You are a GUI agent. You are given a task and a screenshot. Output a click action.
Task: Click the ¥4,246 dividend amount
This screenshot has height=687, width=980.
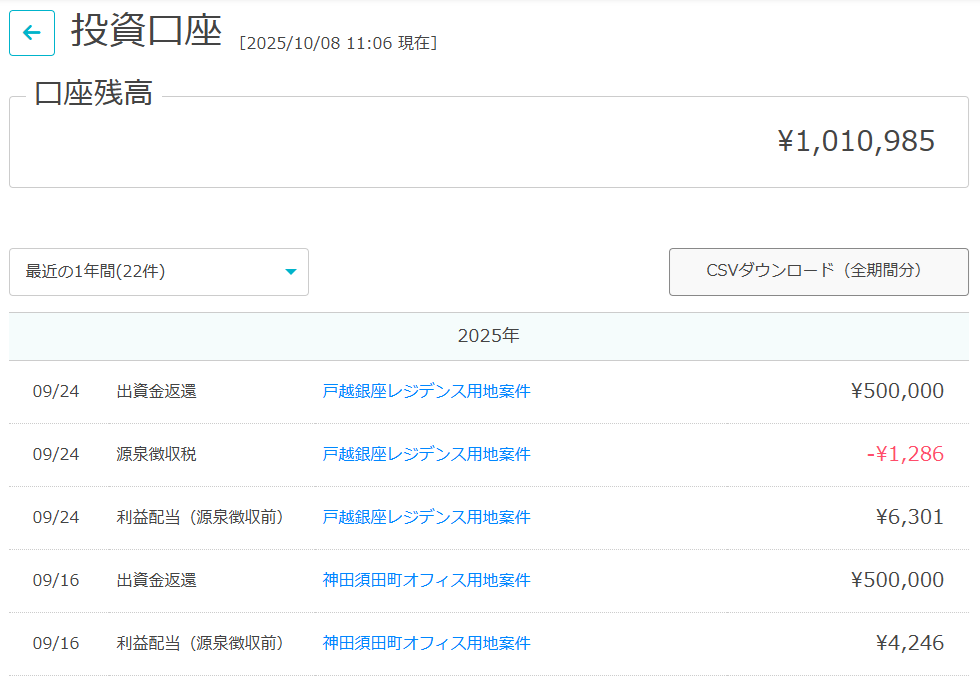[909, 643]
